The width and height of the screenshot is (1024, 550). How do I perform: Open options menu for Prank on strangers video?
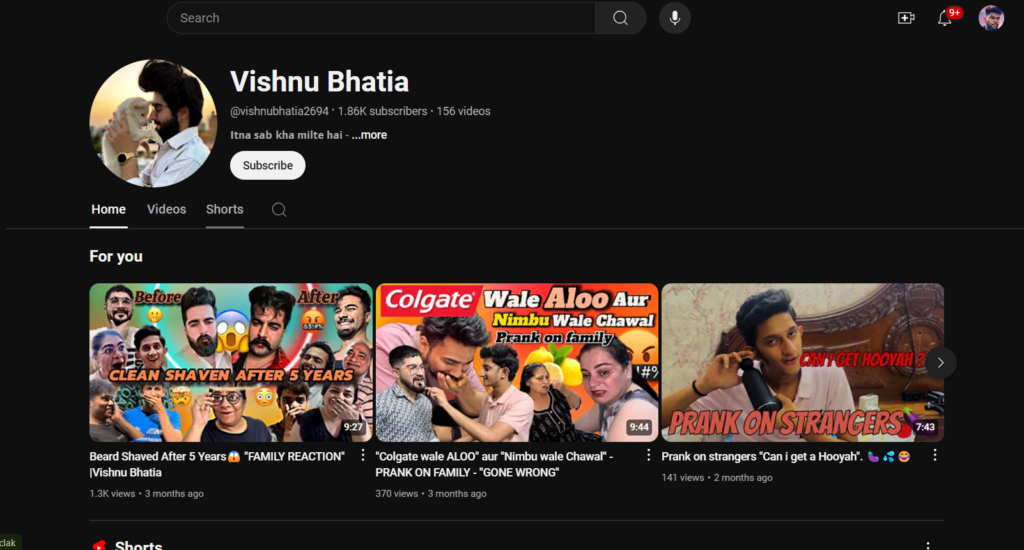935,455
